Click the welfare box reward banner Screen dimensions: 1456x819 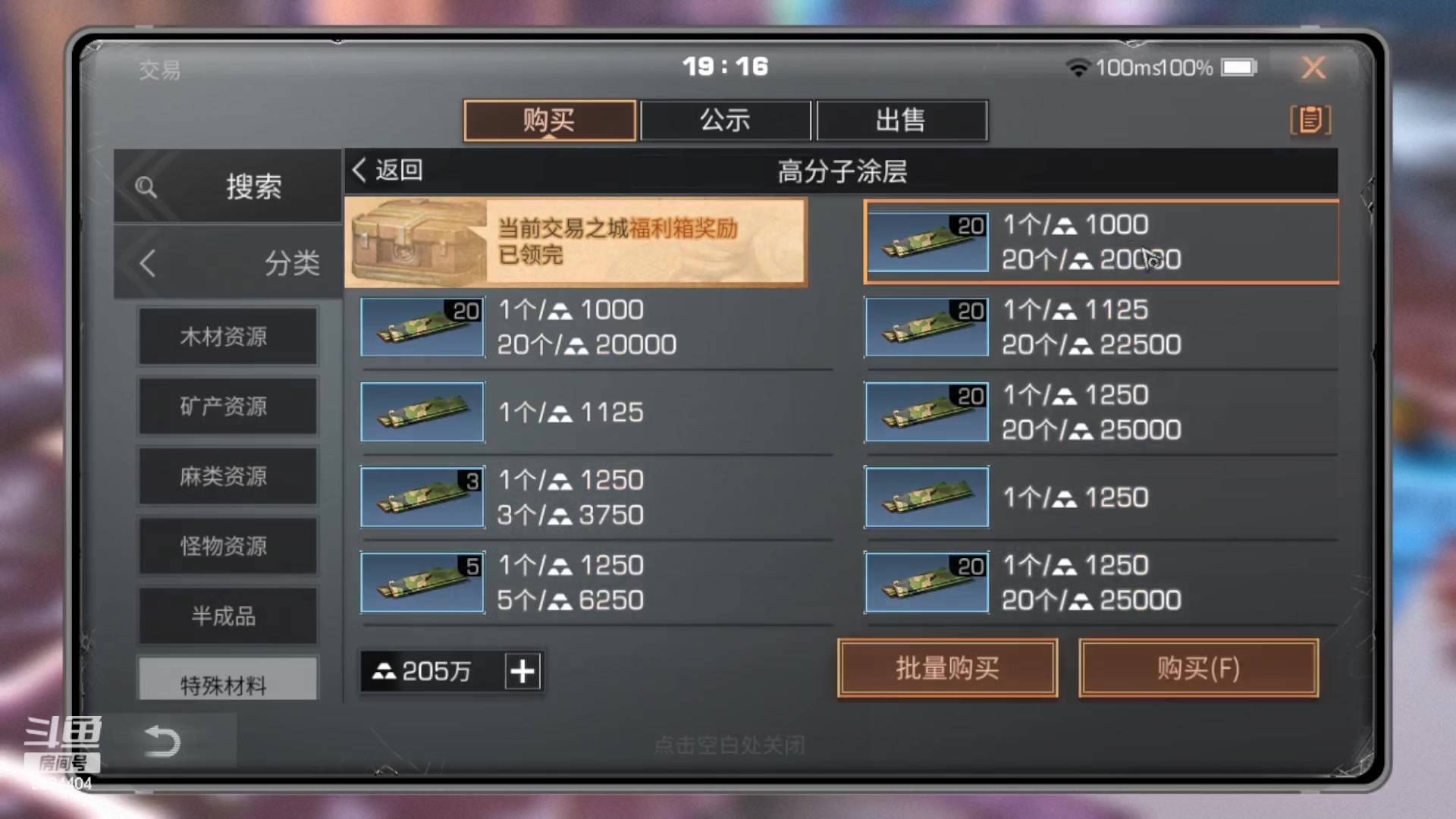tap(576, 243)
